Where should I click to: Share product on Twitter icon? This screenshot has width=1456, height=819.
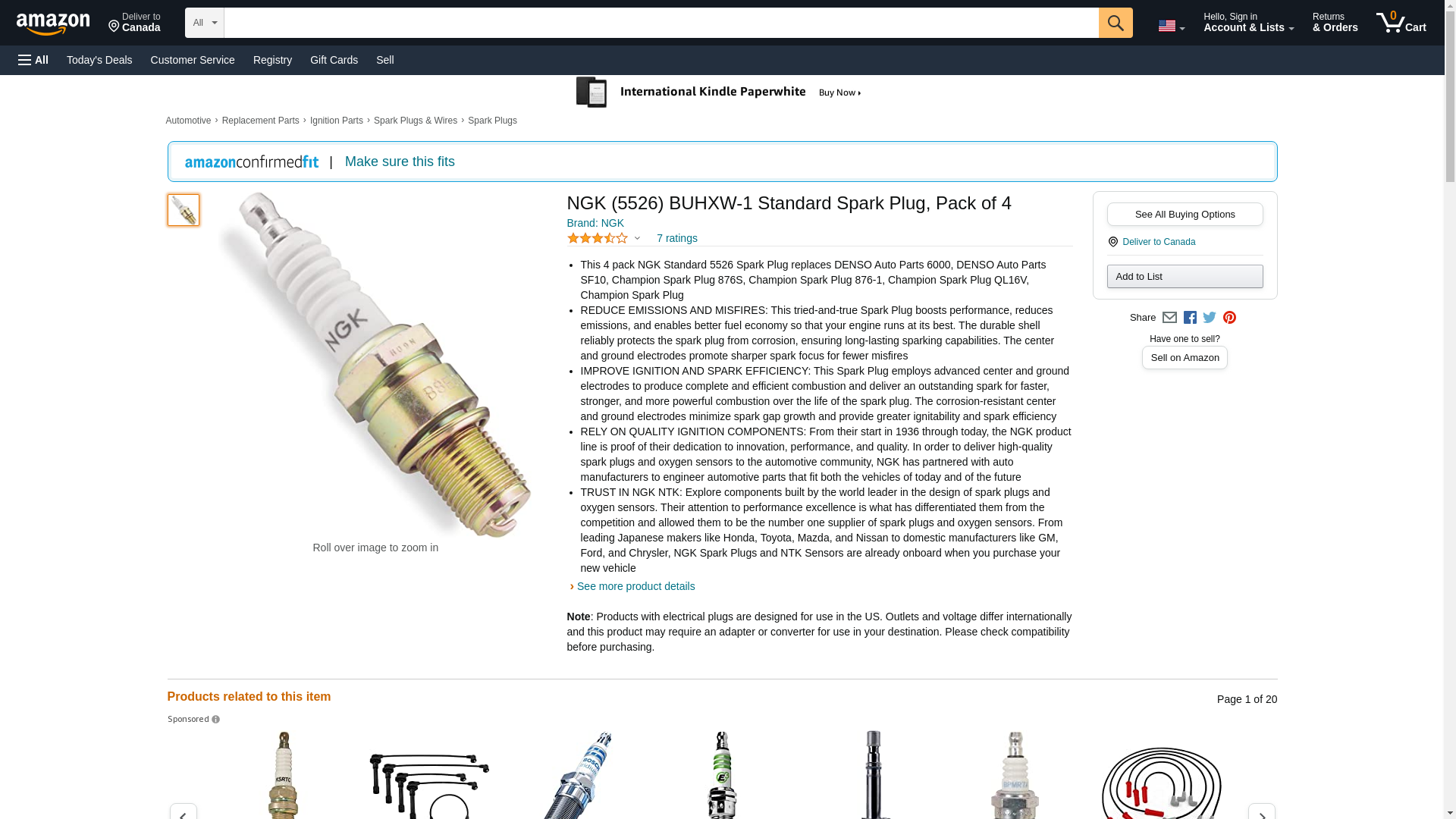tap(1210, 318)
